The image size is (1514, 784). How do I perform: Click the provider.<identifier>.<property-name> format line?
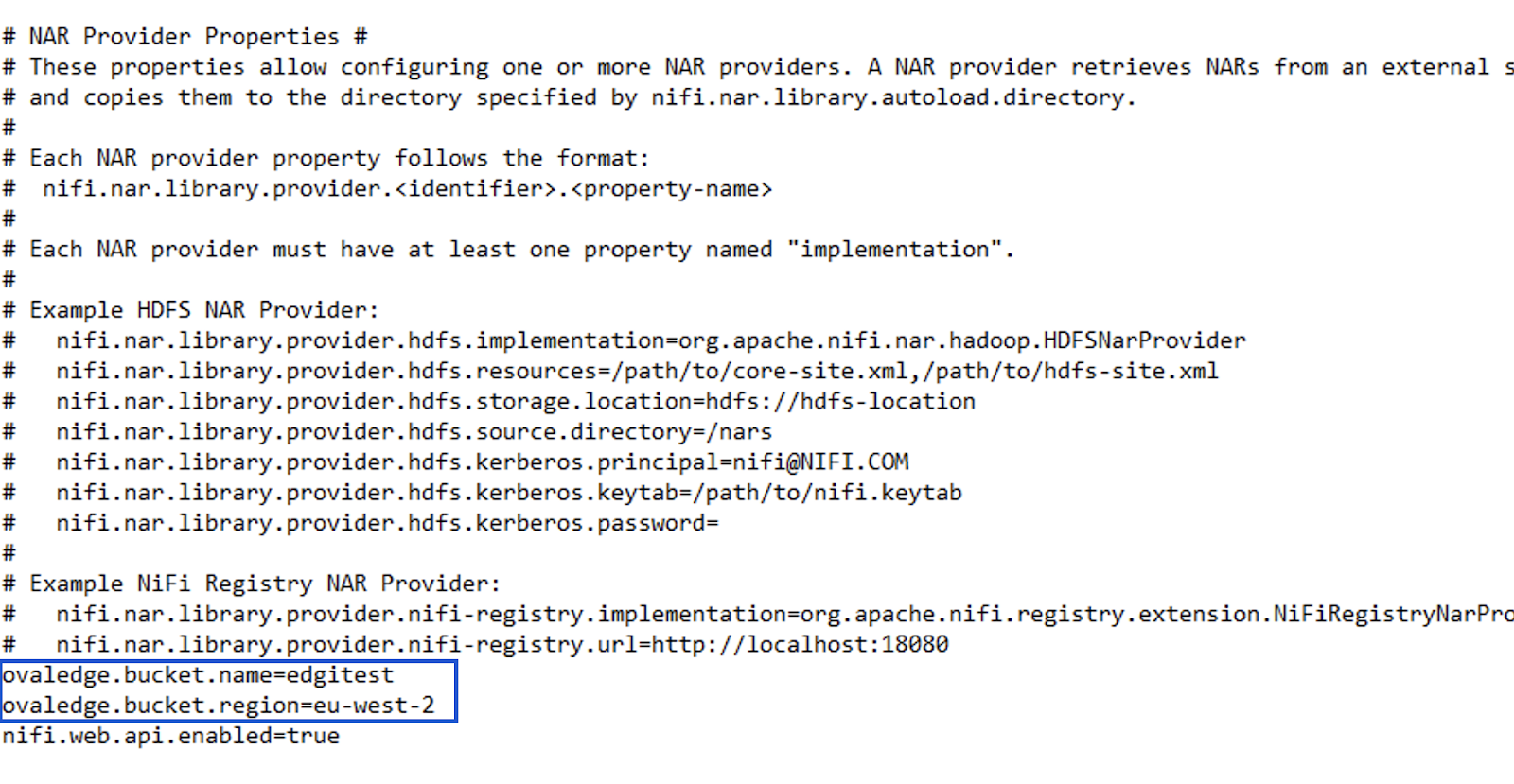[x=407, y=189]
